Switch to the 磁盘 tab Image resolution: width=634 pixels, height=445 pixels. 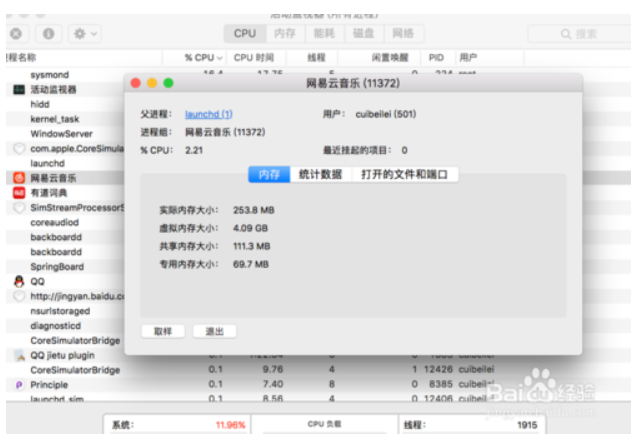[363, 34]
